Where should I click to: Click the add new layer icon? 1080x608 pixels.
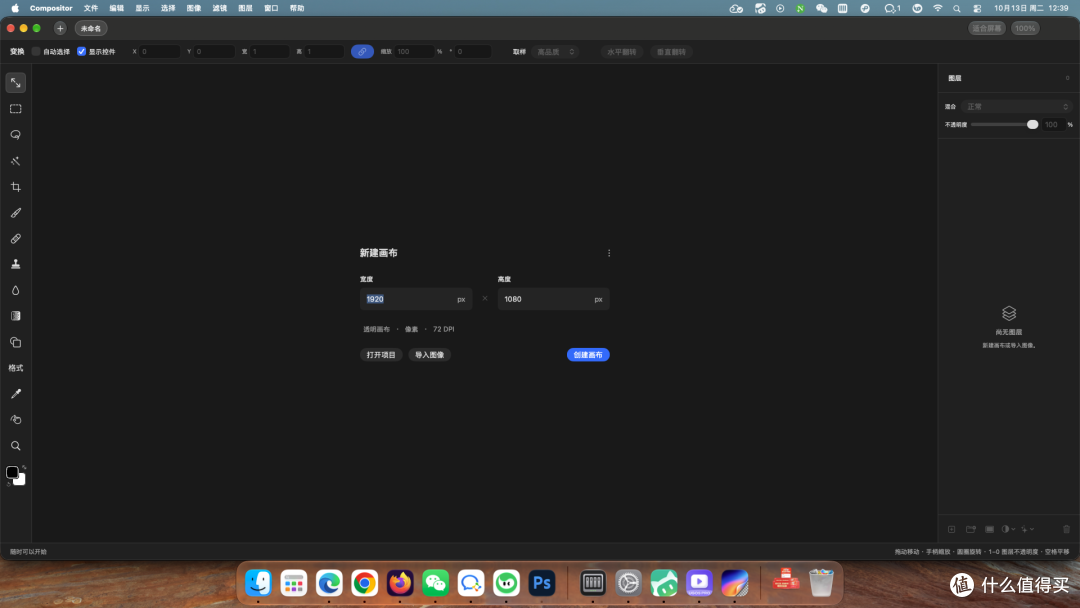951,530
